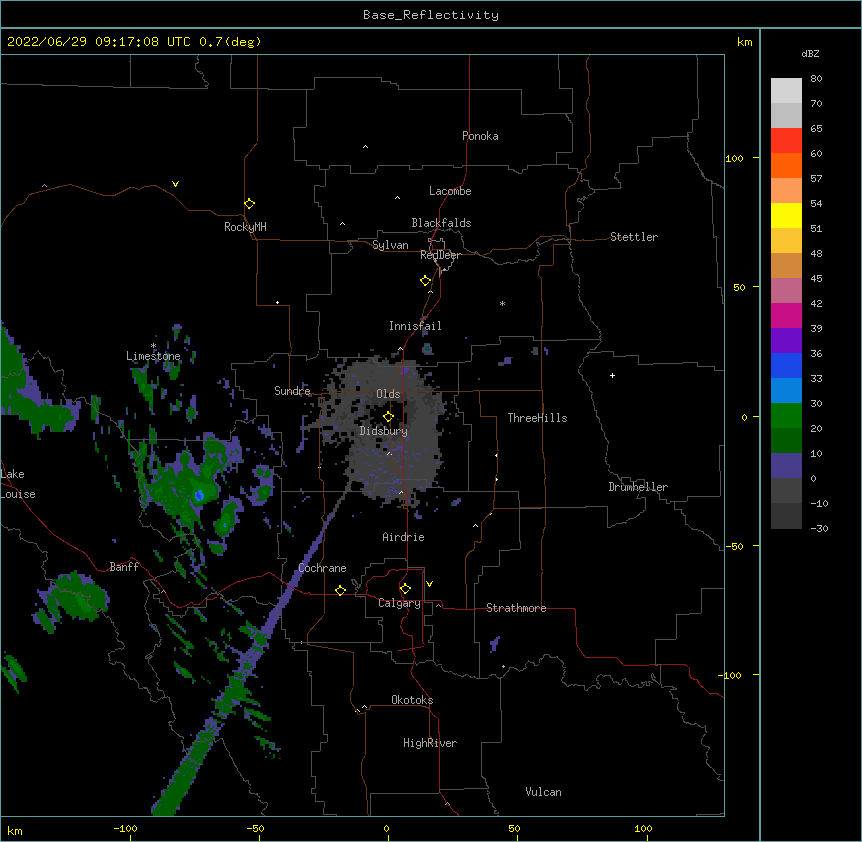Viewport: 862px width, 842px height.
Task: Click the Banff label
Action: click(124, 567)
